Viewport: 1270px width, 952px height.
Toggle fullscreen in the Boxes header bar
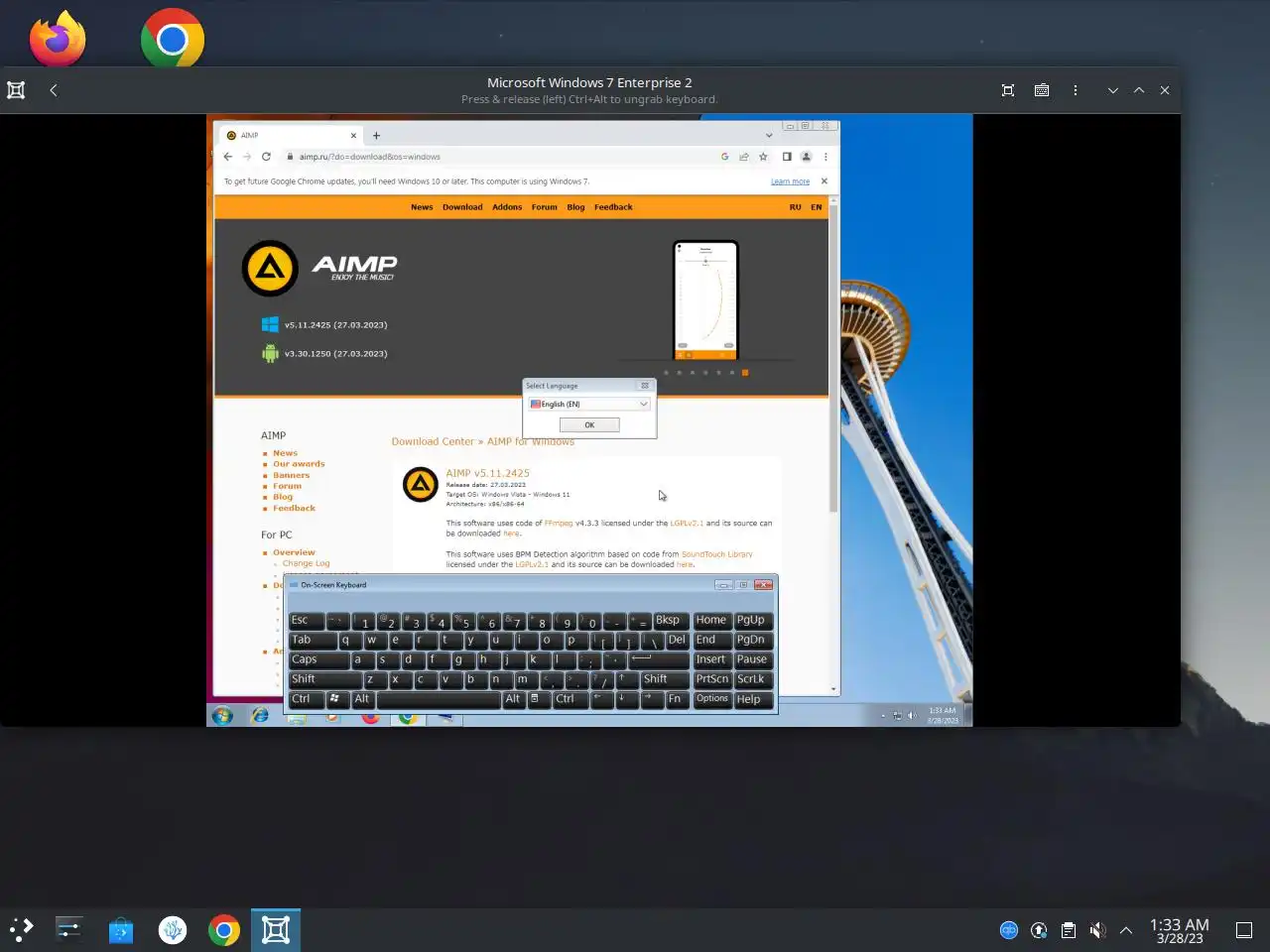[1008, 90]
